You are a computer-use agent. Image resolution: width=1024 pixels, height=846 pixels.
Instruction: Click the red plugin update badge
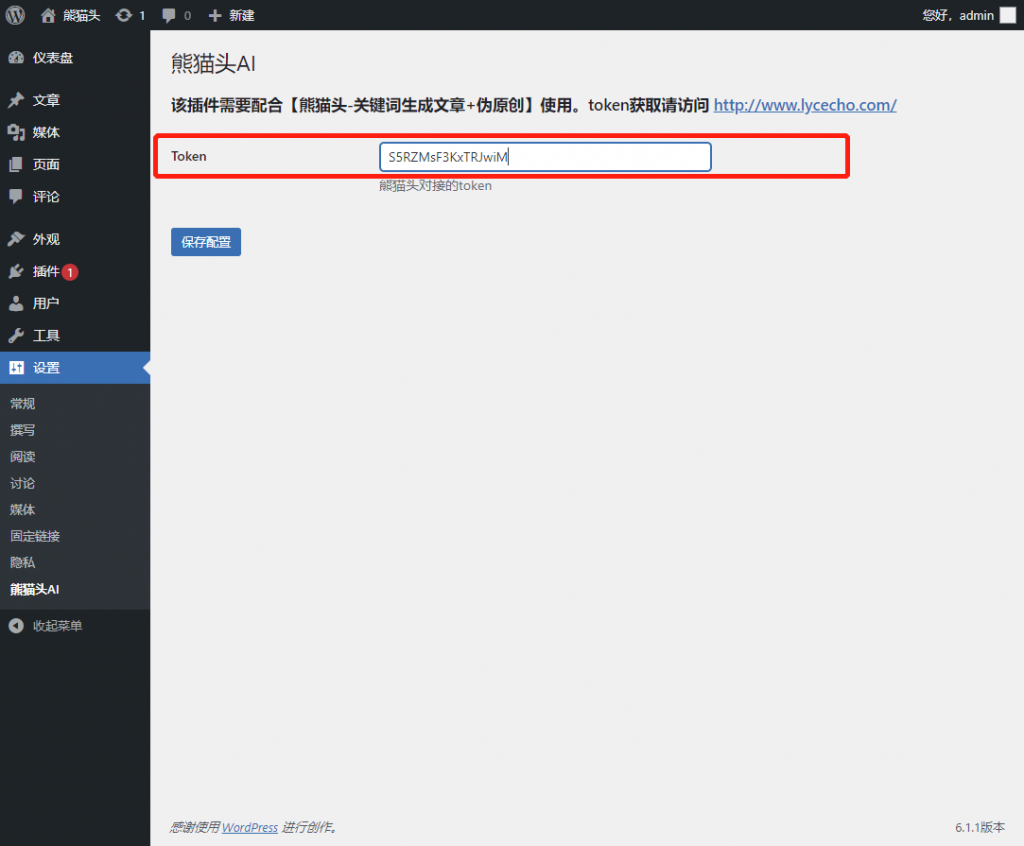(x=70, y=272)
